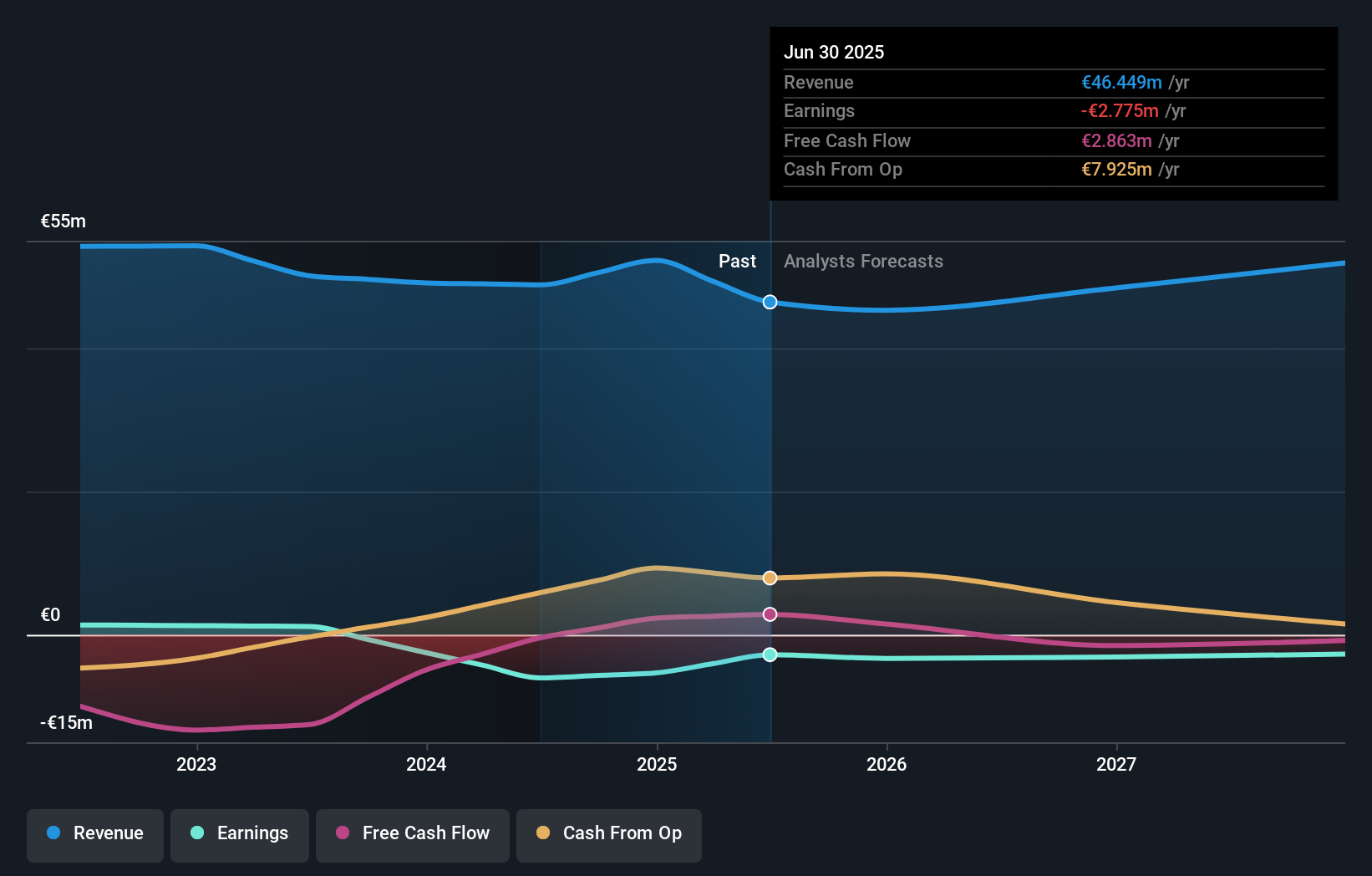Toggle the Earnings series off

239,833
